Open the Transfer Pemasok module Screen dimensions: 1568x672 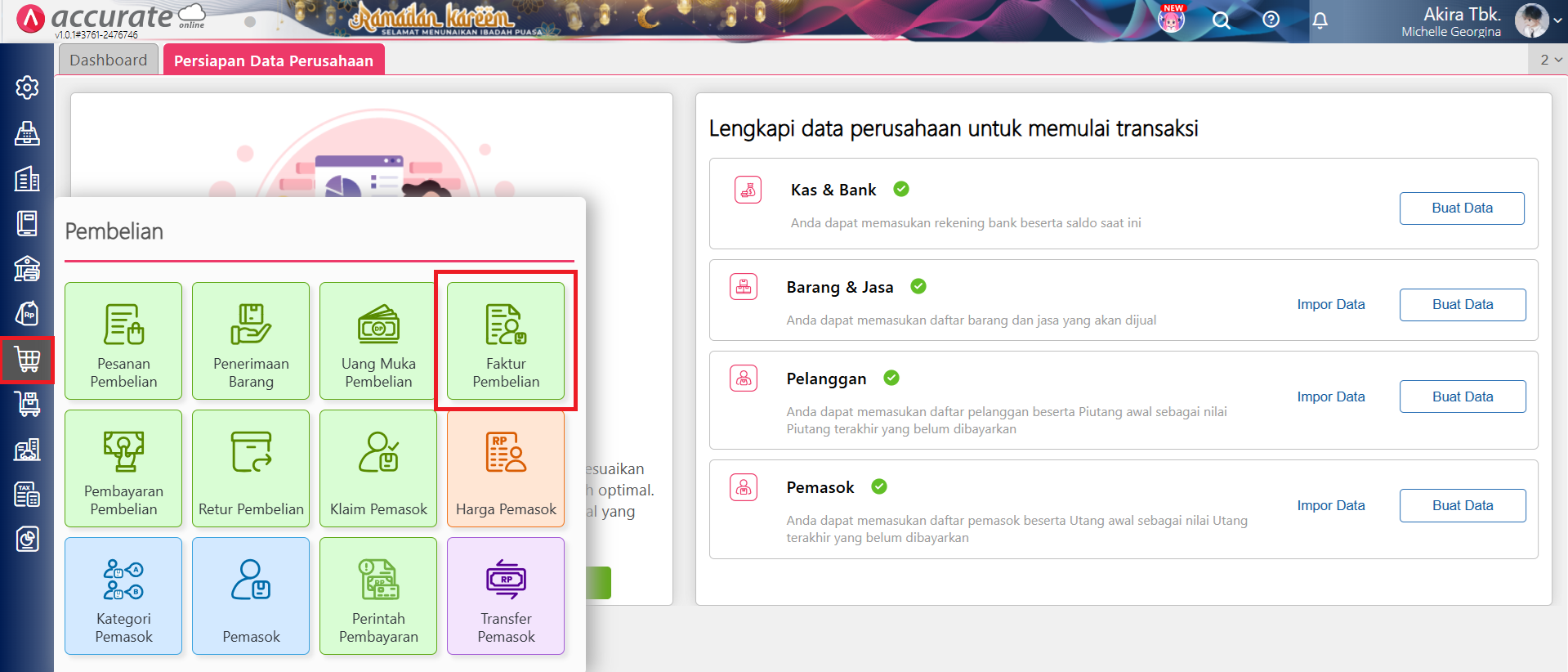(506, 596)
